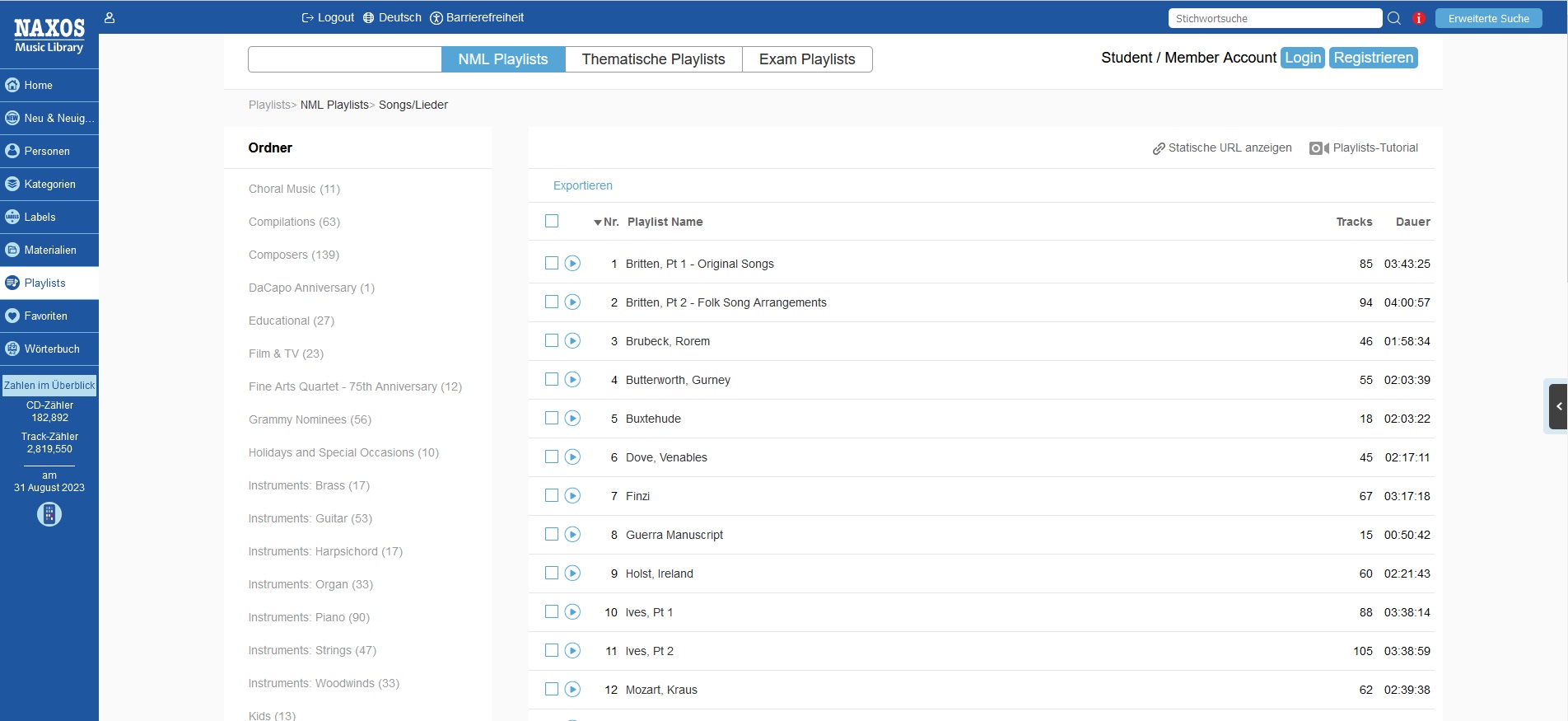Open Wörterbuch in the sidebar
1568x721 pixels.
51,349
